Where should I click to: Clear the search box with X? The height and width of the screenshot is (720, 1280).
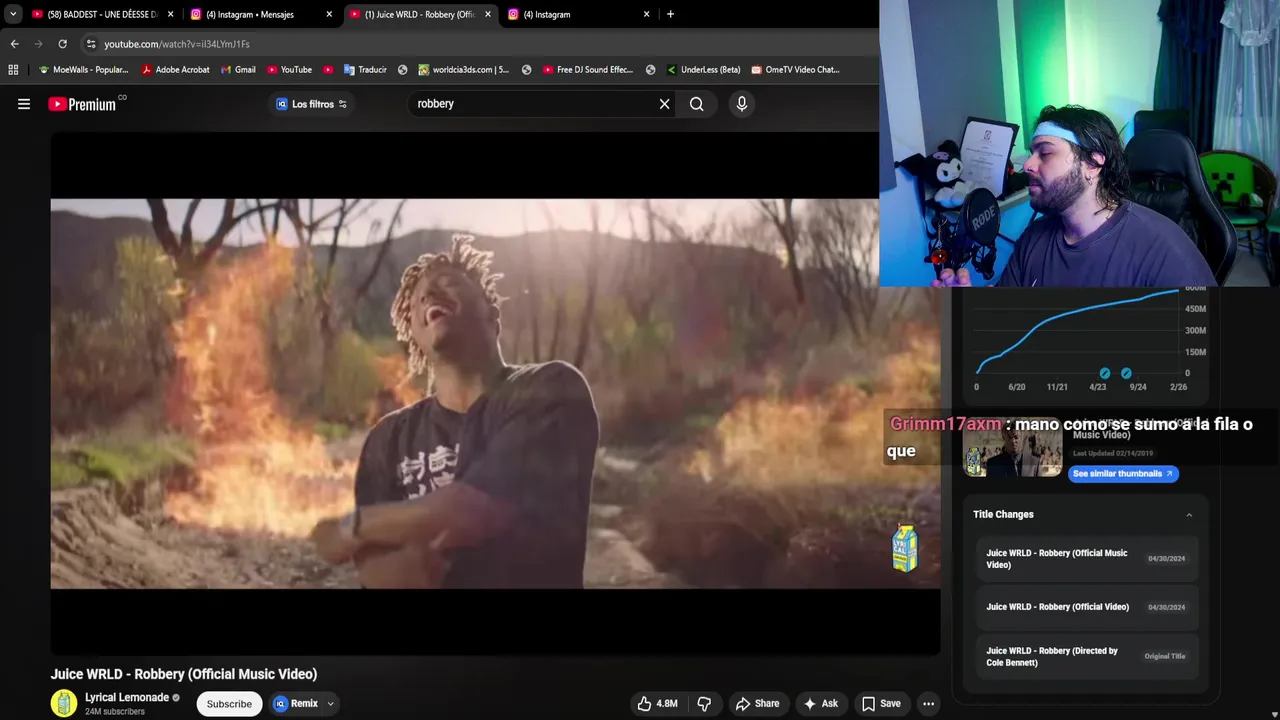664,104
